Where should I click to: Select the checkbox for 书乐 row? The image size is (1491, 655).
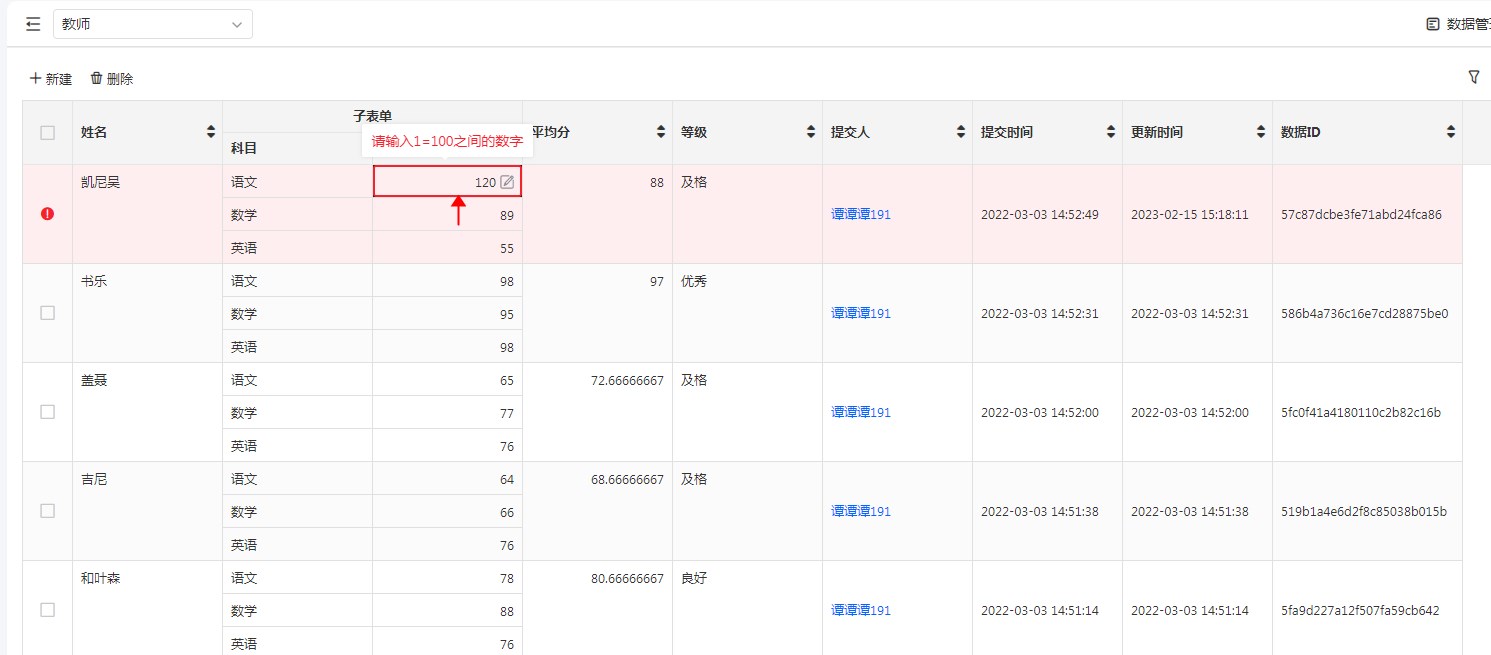coord(47,313)
